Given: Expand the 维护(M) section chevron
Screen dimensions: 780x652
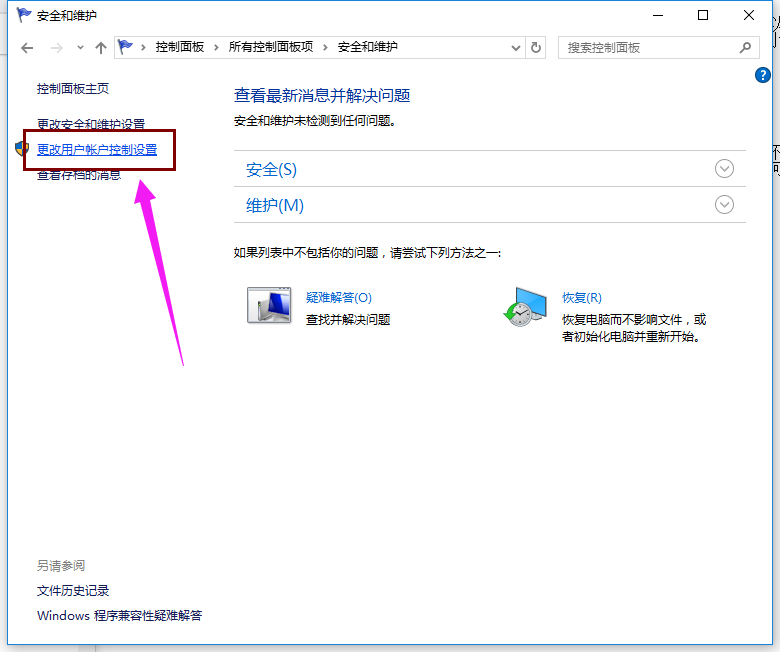Looking at the screenshot, I should point(725,205).
